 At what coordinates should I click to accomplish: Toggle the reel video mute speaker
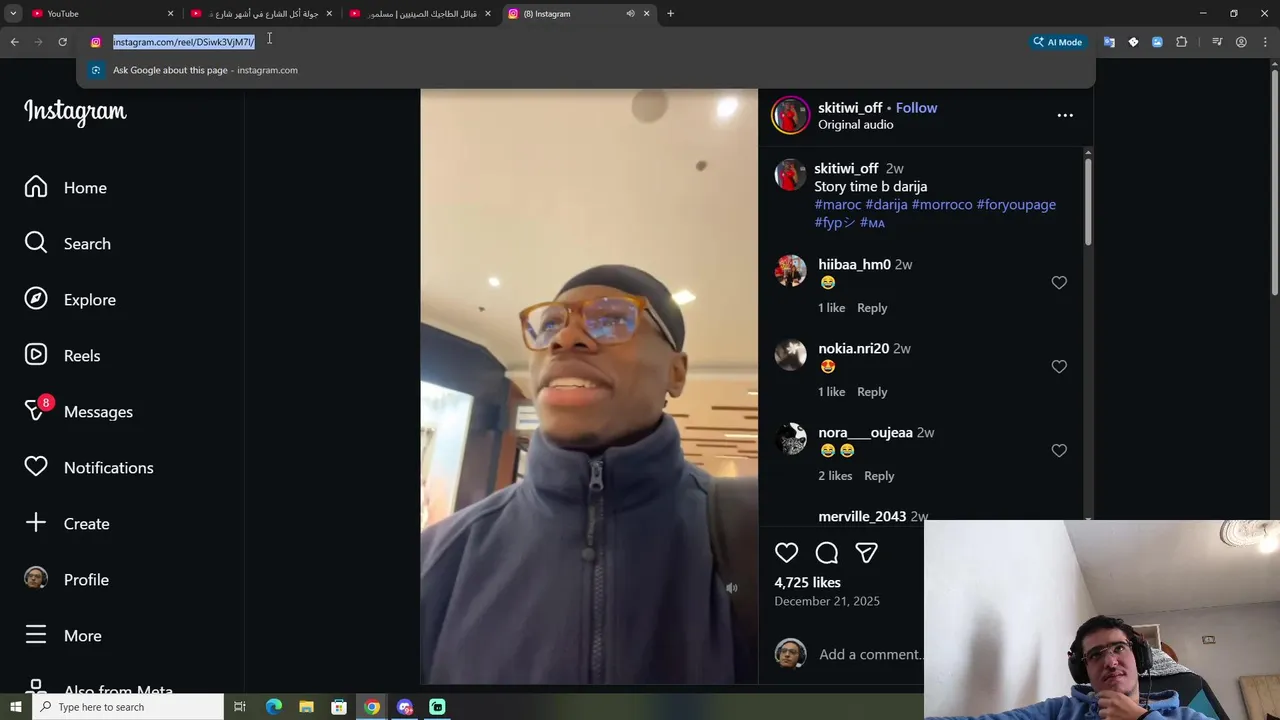[x=732, y=588]
